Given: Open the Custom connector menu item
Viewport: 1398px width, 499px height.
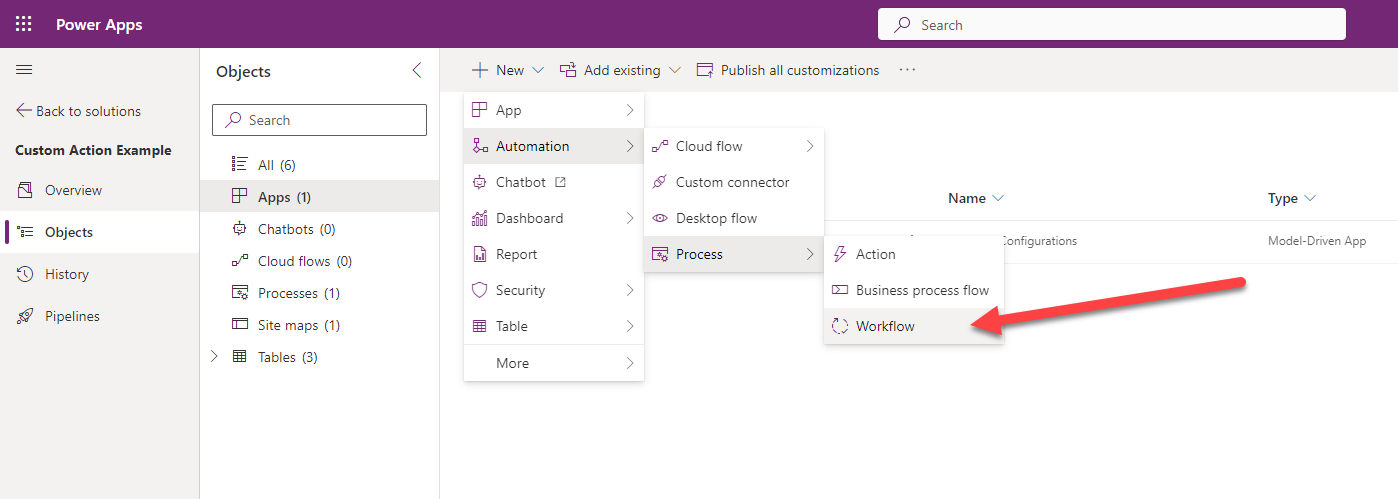Looking at the screenshot, I should click(732, 182).
